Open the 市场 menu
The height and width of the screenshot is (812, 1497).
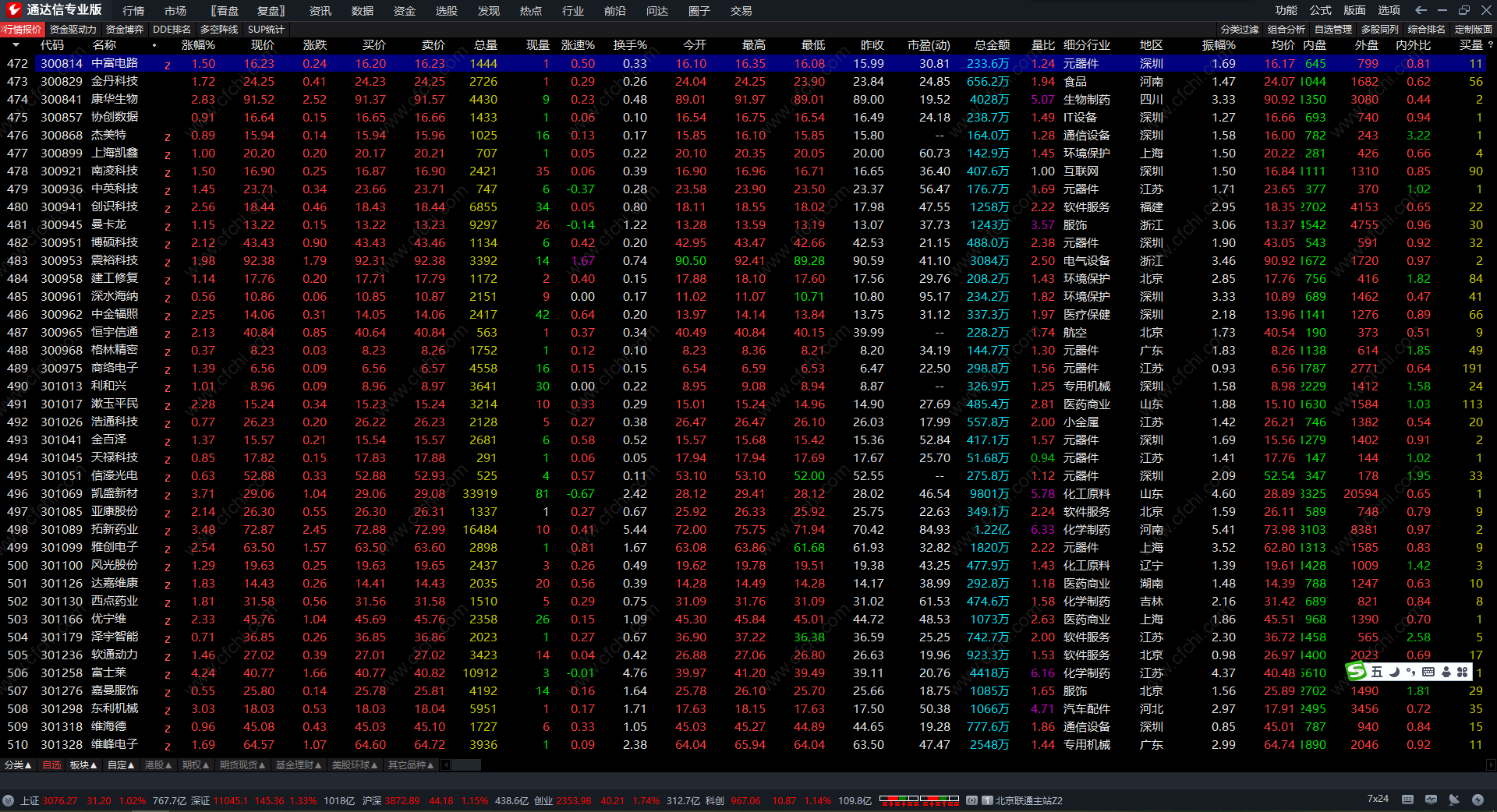point(175,11)
